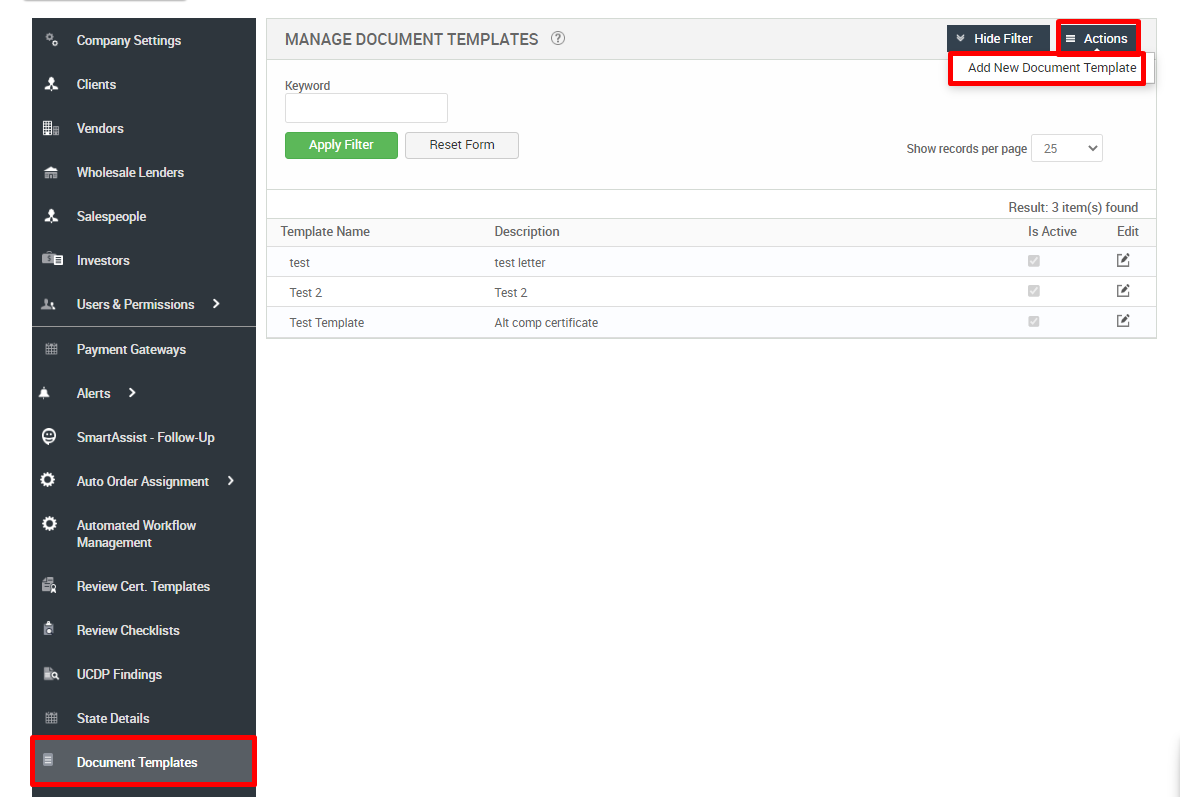
Task: Reset the form with the Reset Form button
Action: (461, 145)
